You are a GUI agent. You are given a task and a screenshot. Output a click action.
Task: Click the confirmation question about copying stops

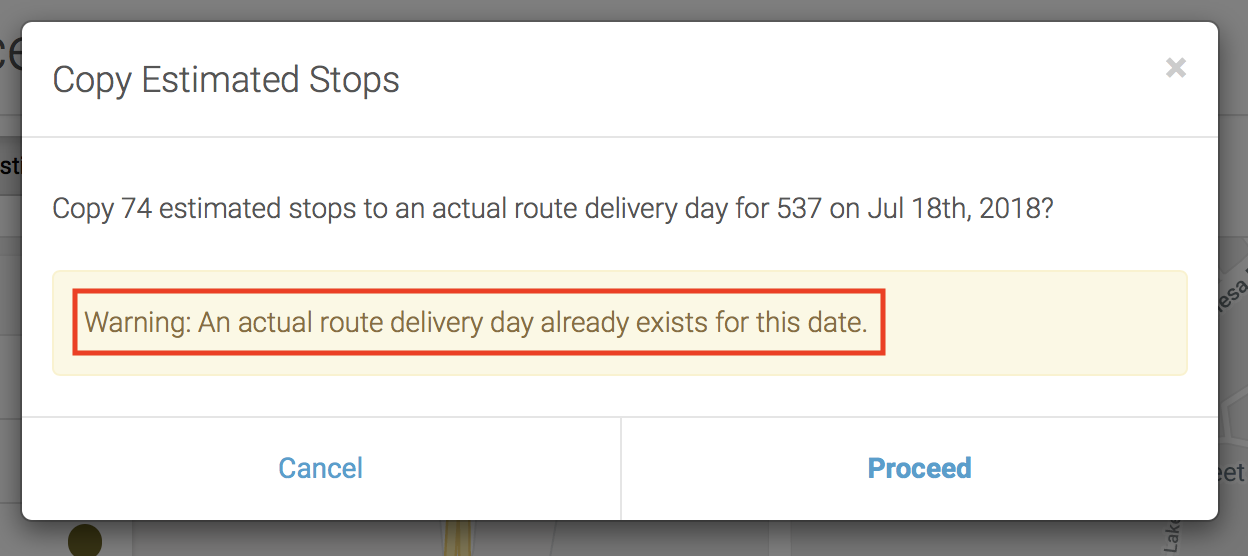pos(552,210)
